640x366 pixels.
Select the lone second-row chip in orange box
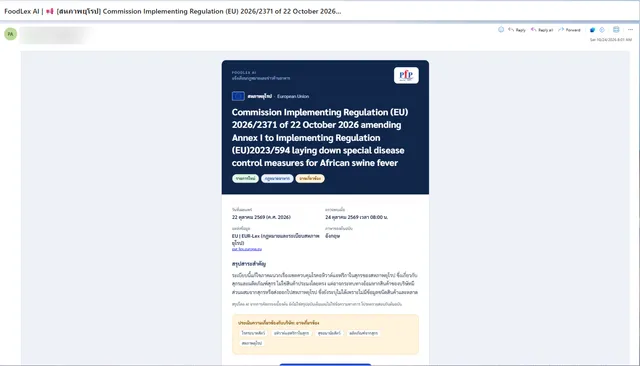click(x=252, y=343)
